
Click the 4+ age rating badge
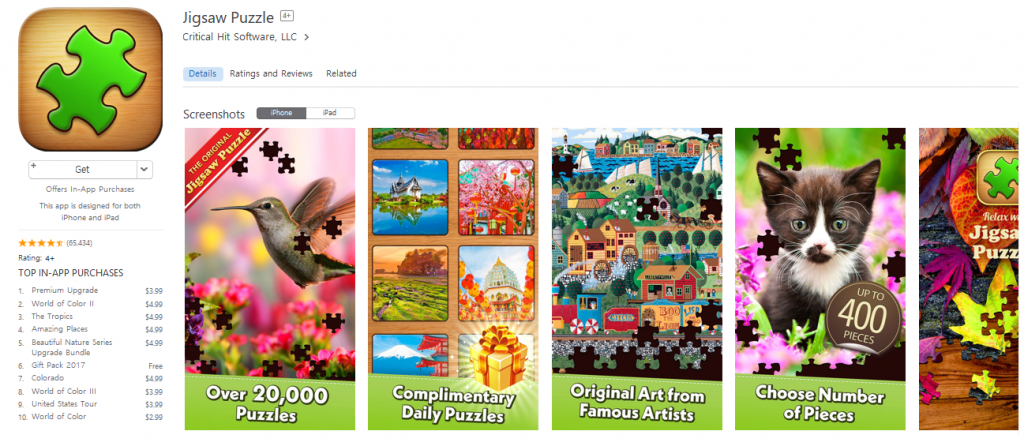(x=287, y=16)
